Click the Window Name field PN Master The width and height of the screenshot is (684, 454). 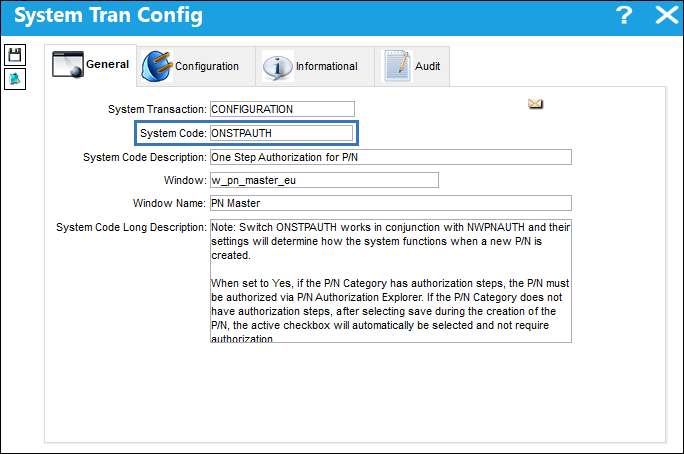pyautogui.click(x=391, y=203)
